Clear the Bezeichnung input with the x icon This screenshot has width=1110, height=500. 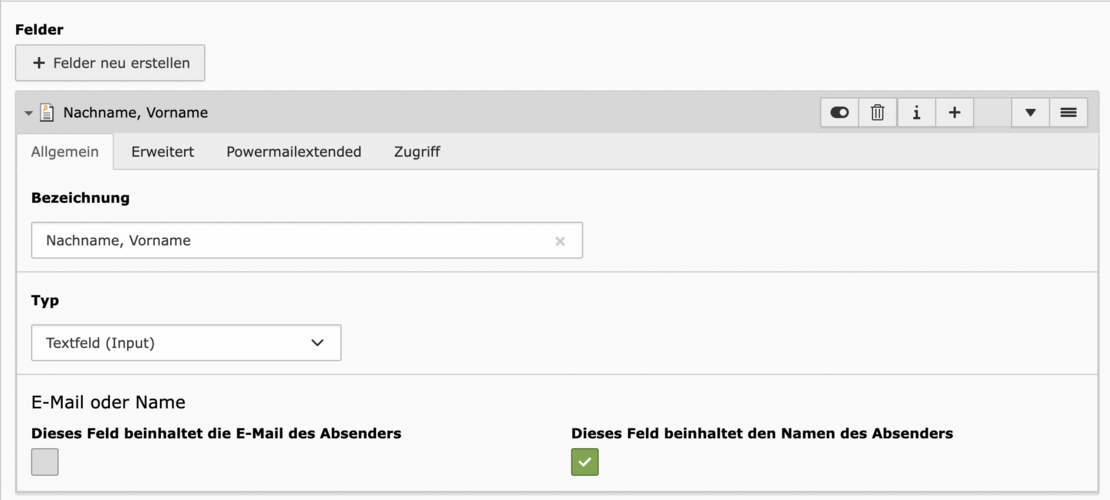[560, 241]
